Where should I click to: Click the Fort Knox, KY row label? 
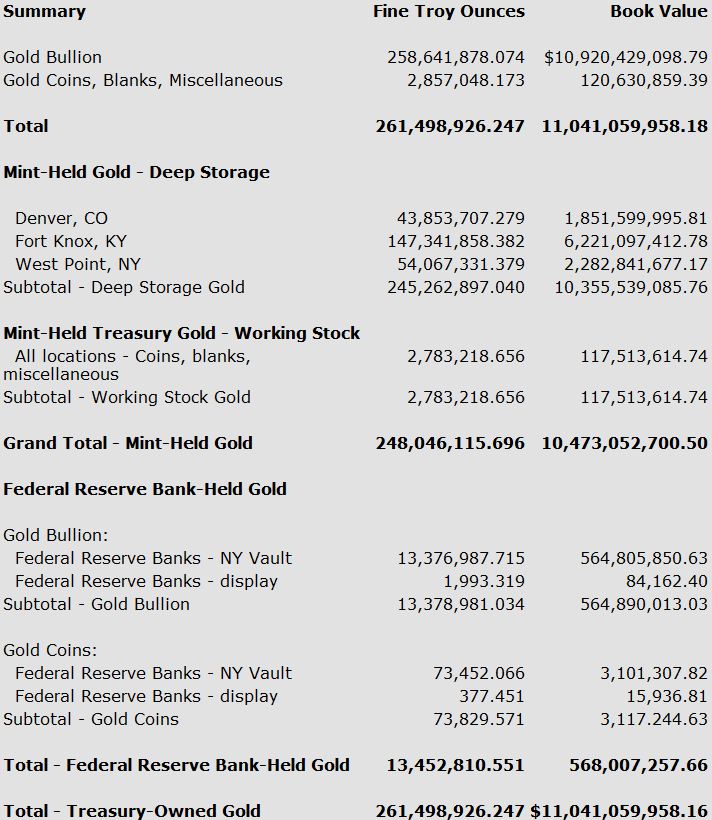coord(71,241)
